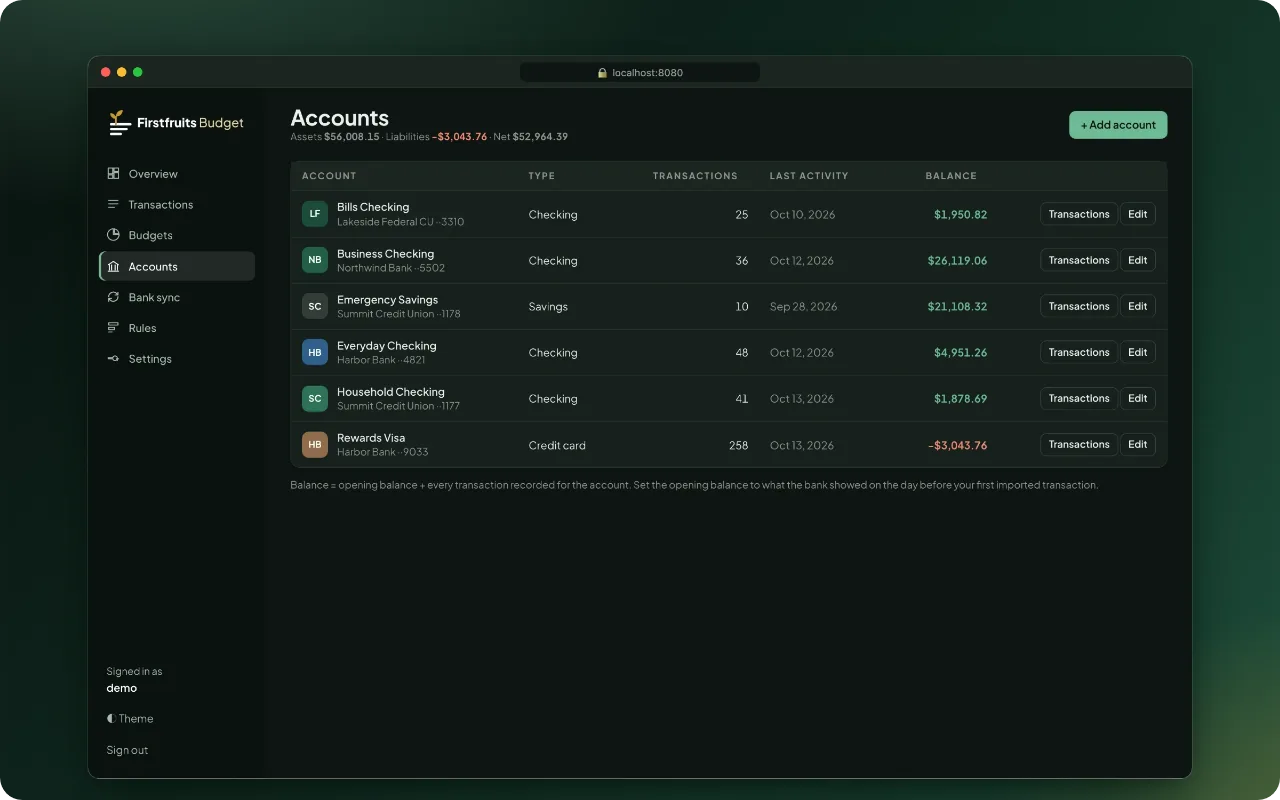Click the HB badge for Rewards Visa
The height and width of the screenshot is (800, 1280).
pos(315,444)
